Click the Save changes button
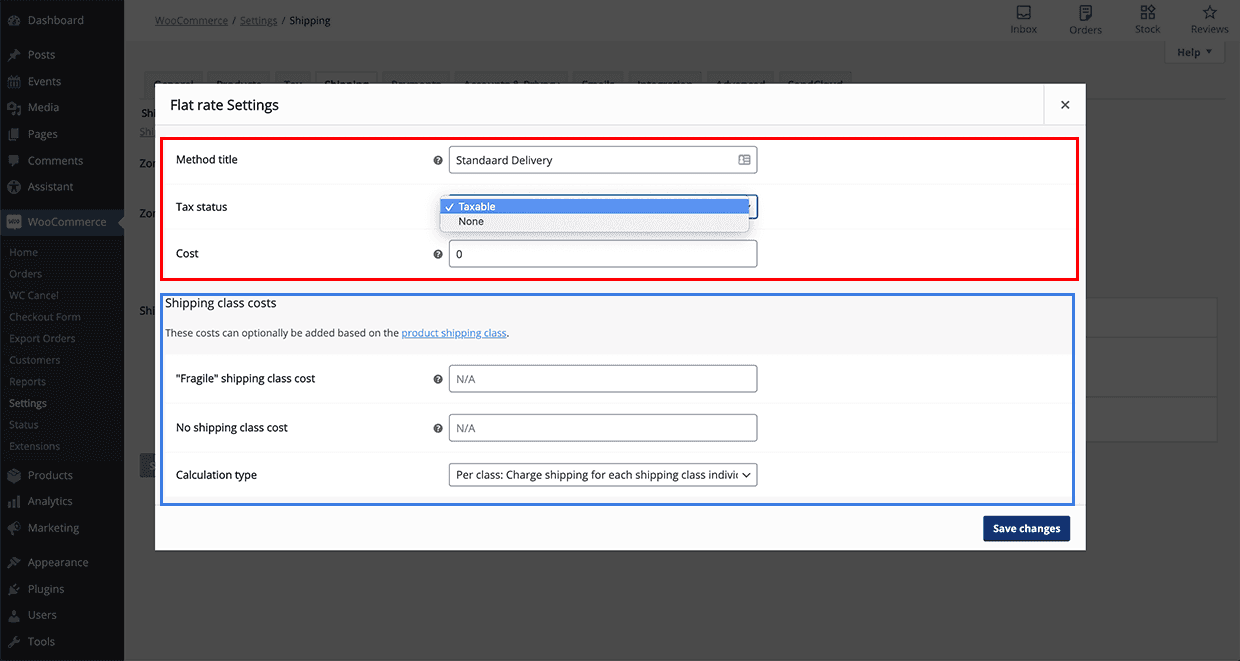Screen dimensions: 1240x661 click(1026, 528)
